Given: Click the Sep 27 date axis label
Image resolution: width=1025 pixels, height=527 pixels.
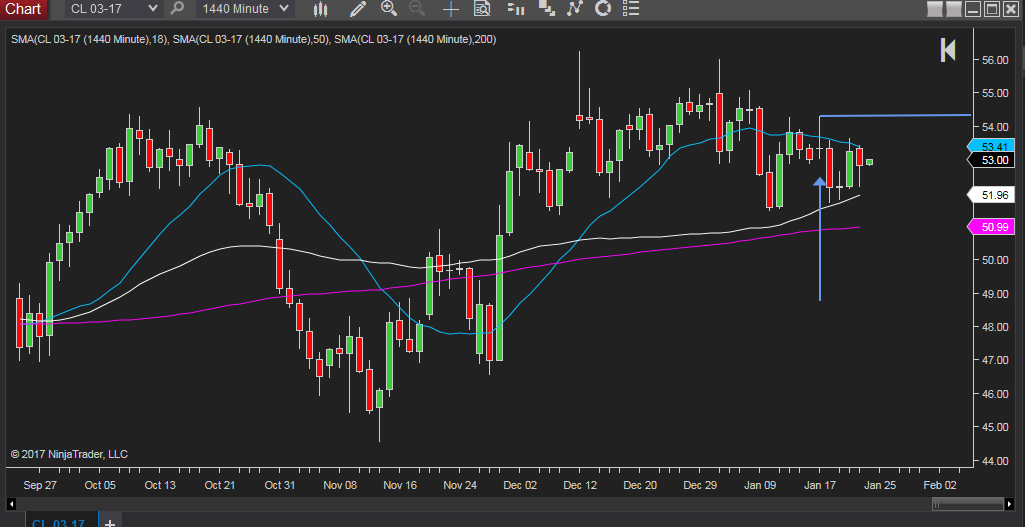Looking at the screenshot, I should tap(40, 485).
